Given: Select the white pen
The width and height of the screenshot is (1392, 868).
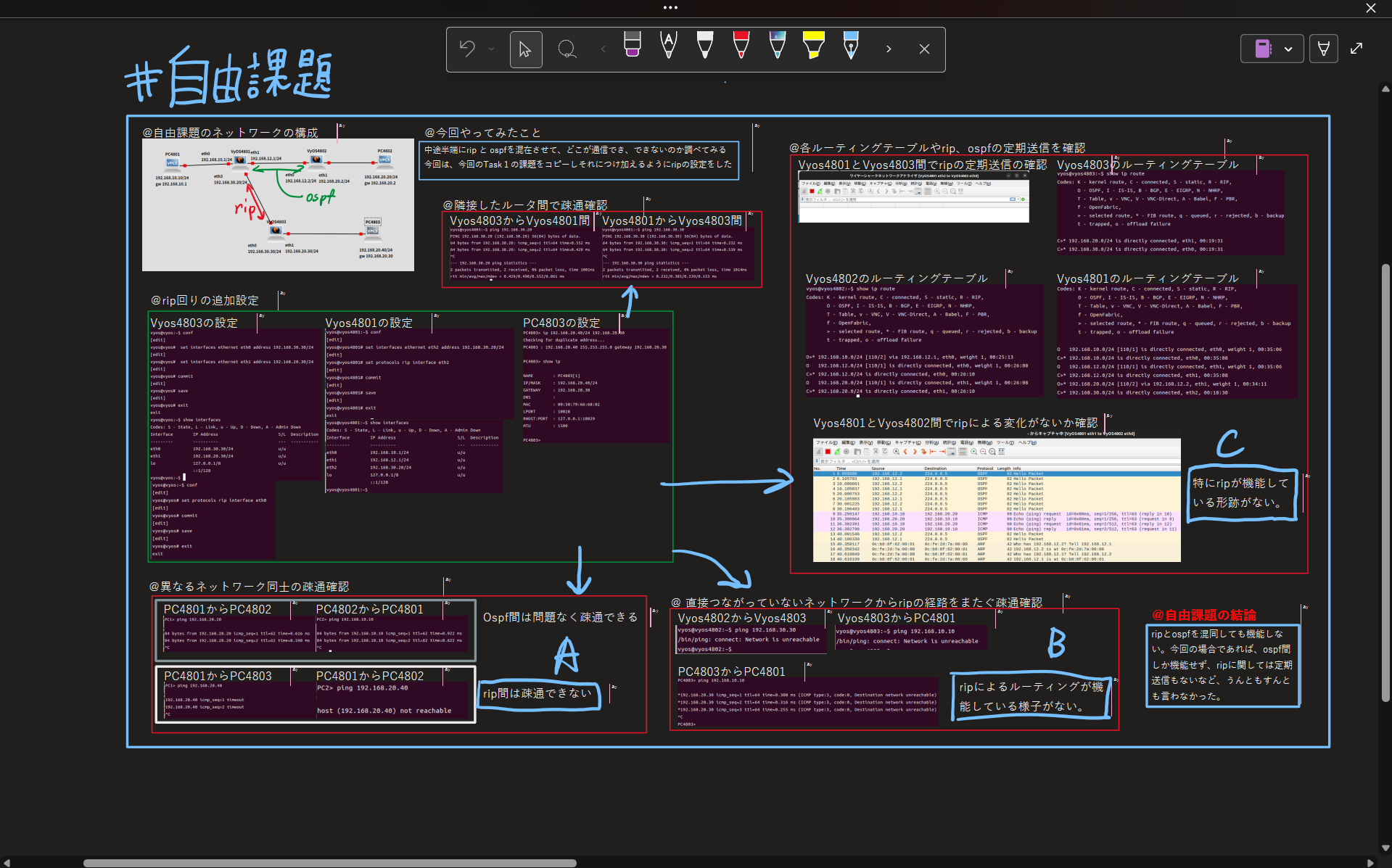Looking at the screenshot, I should click(704, 44).
